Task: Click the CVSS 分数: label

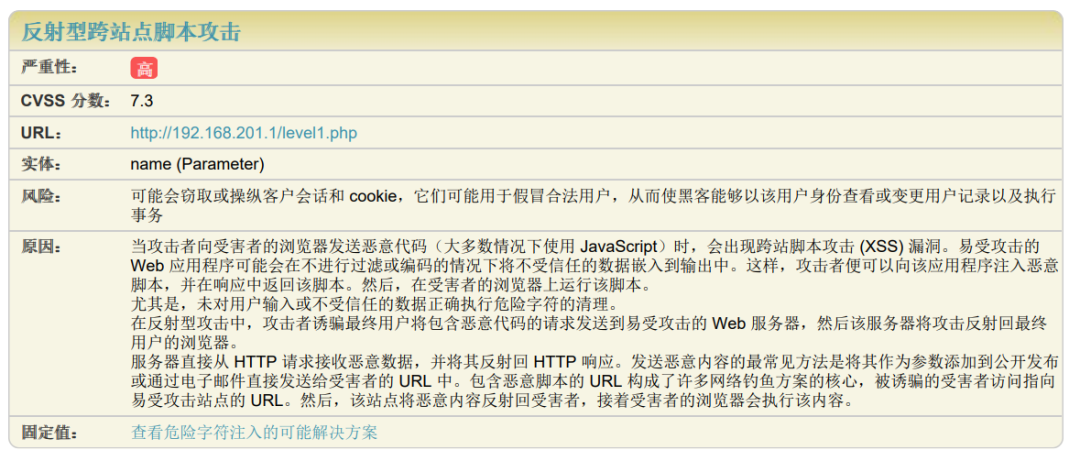Action: pyautogui.click(x=66, y=101)
